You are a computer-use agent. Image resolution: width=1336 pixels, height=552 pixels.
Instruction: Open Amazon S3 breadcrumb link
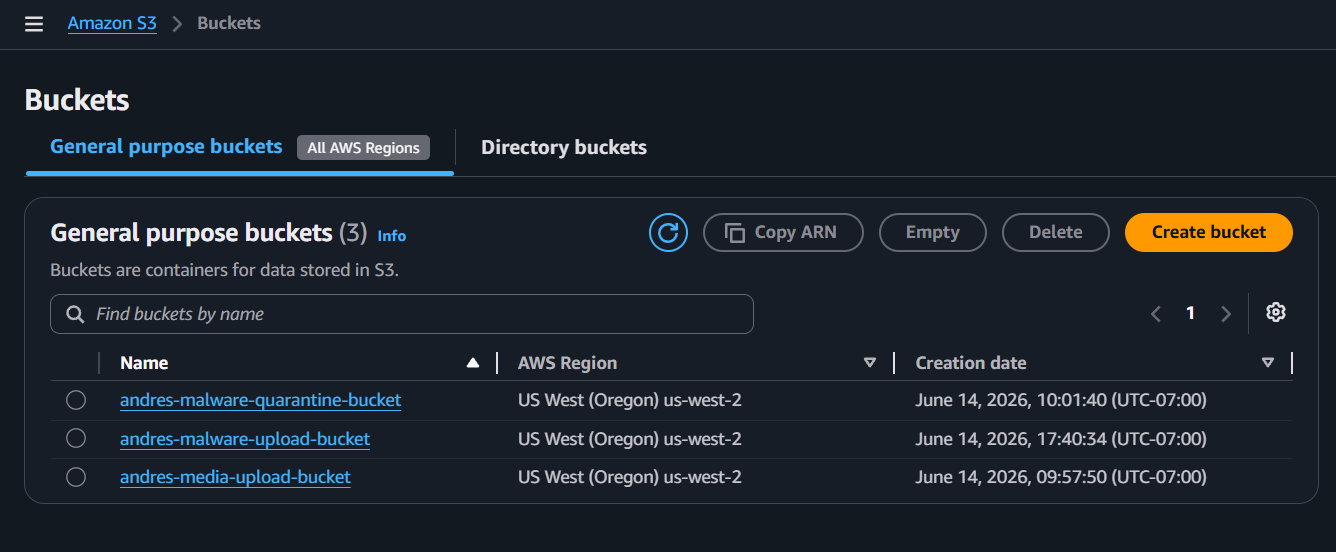[x=112, y=23]
